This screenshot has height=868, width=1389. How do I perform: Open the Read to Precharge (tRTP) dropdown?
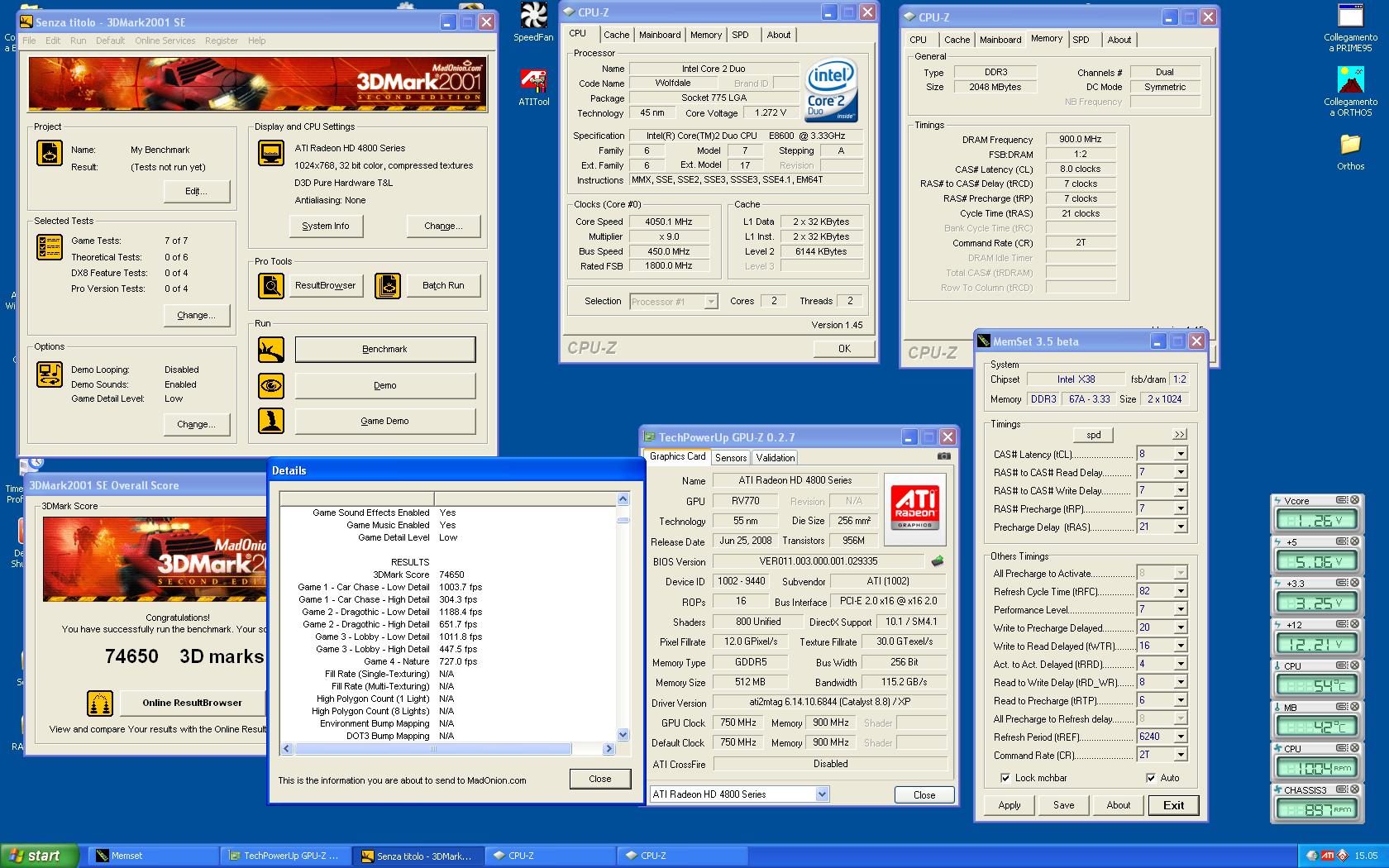tap(1181, 700)
